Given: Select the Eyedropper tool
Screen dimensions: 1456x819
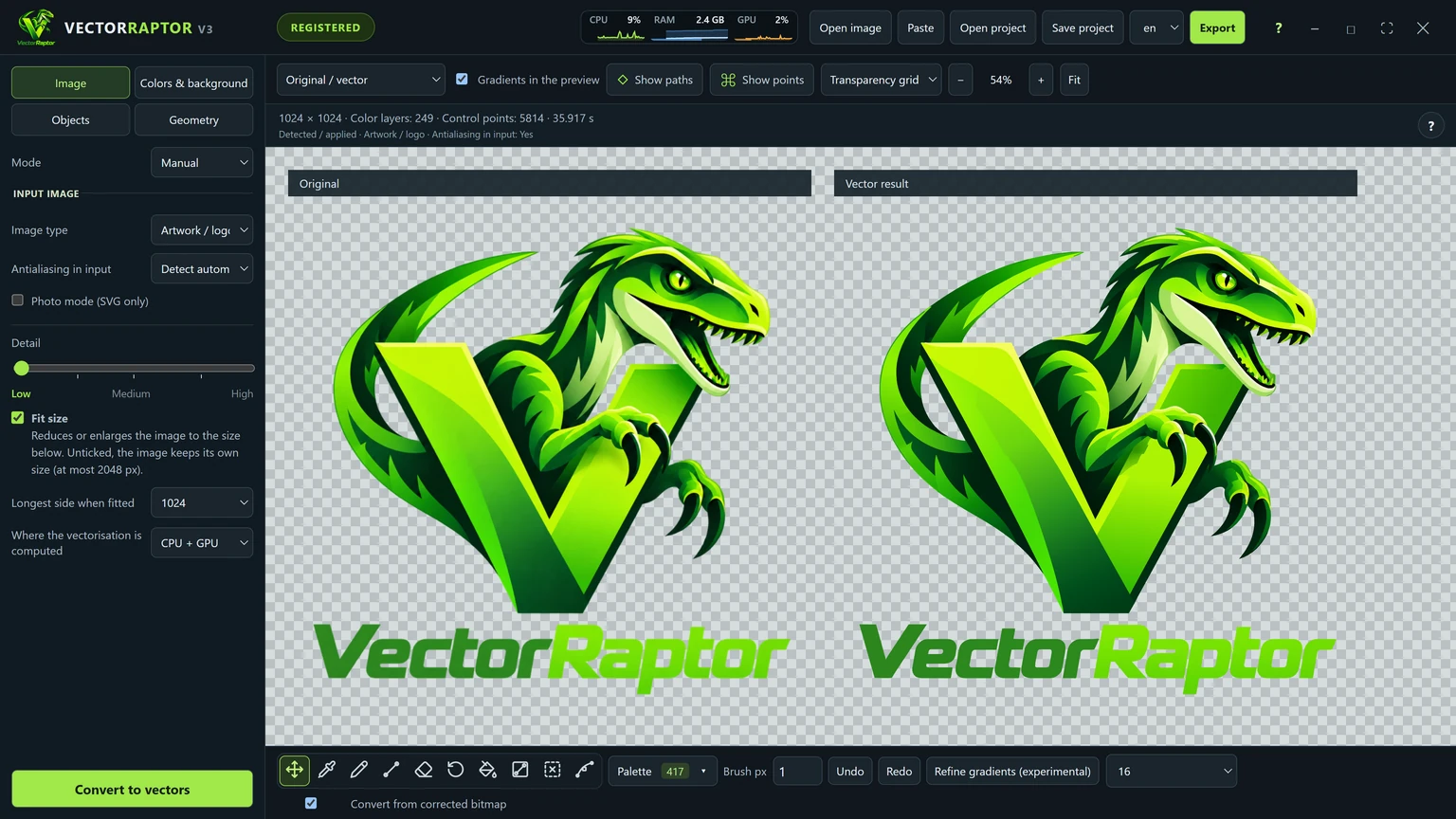Looking at the screenshot, I should pyautogui.click(x=327, y=771).
